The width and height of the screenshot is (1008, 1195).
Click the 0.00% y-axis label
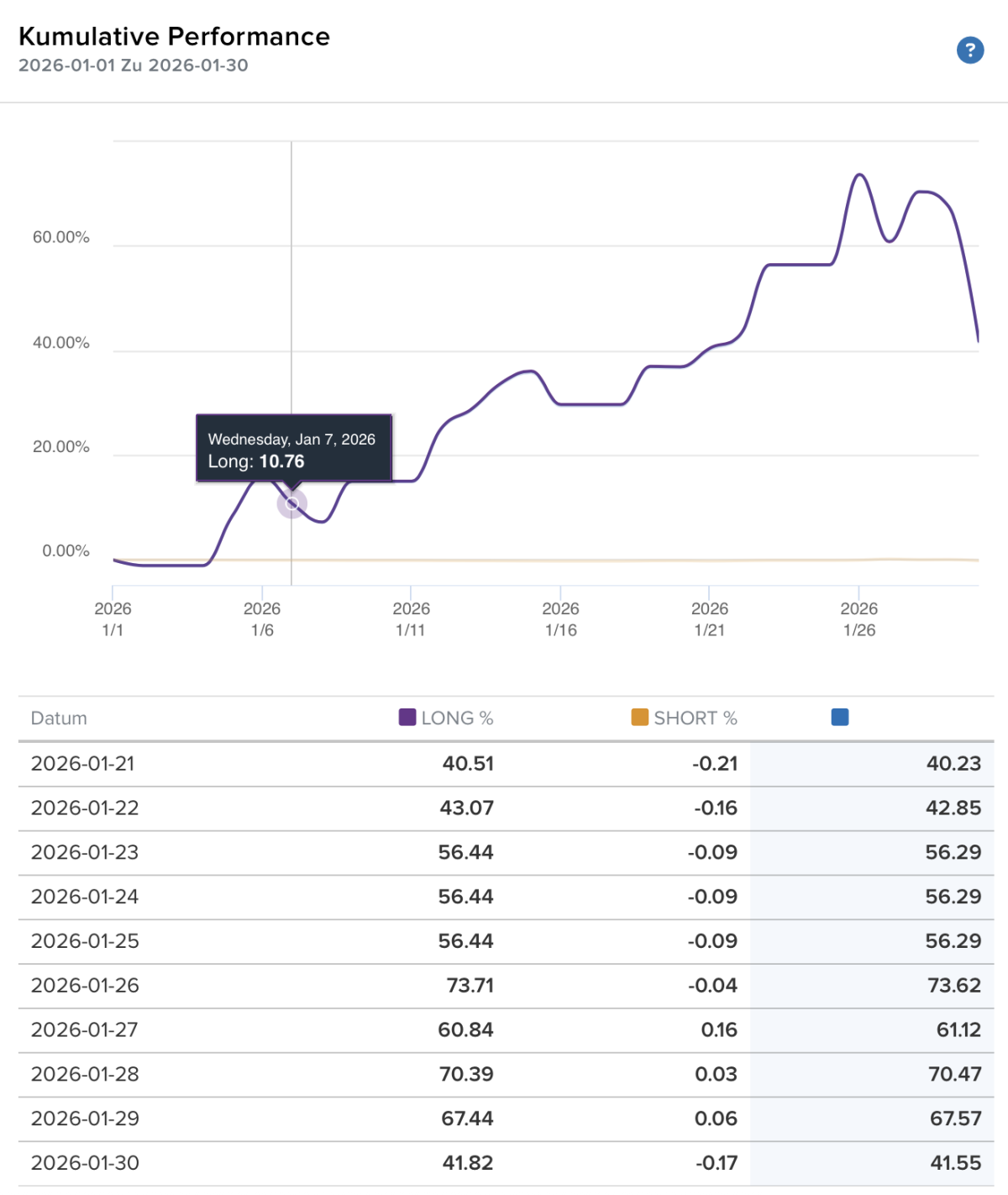click(66, 551)
